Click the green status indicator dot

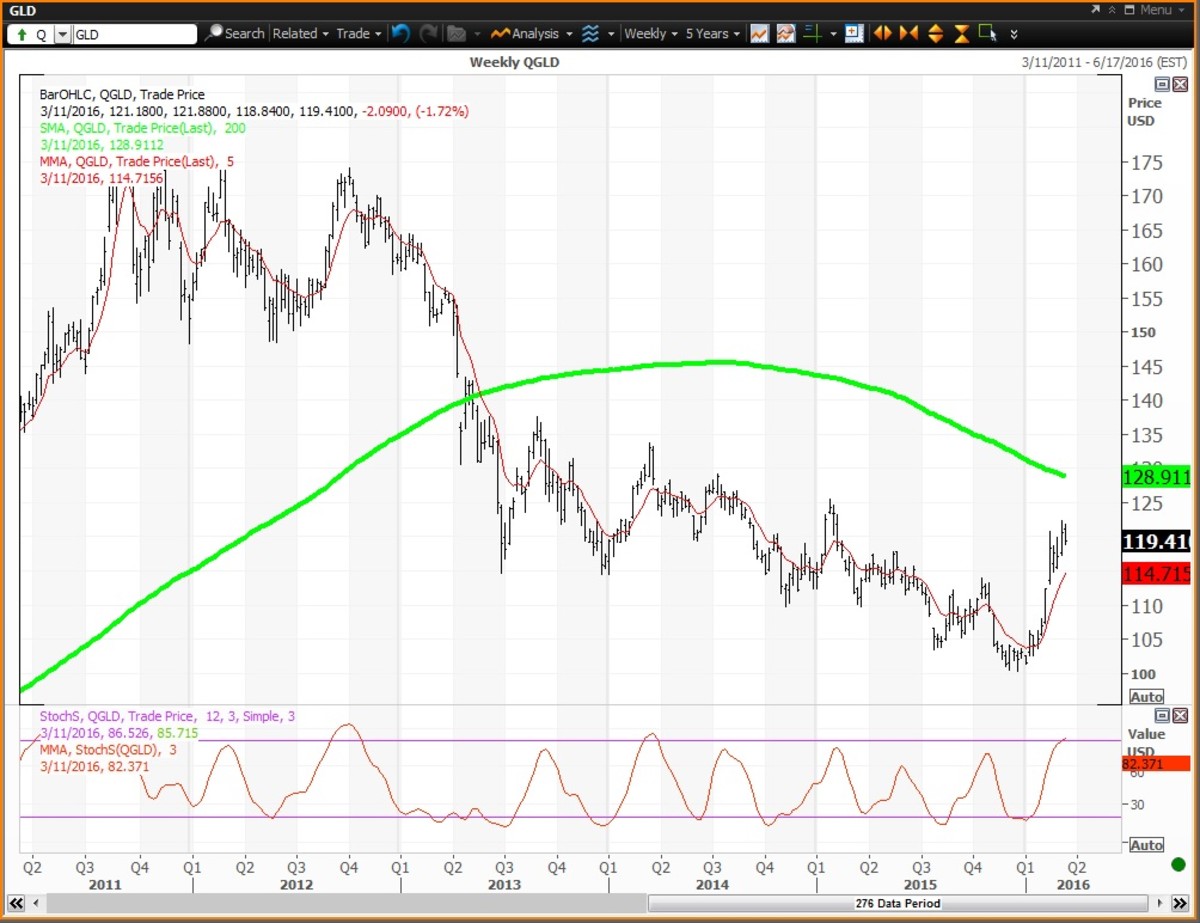point(1178,864)
